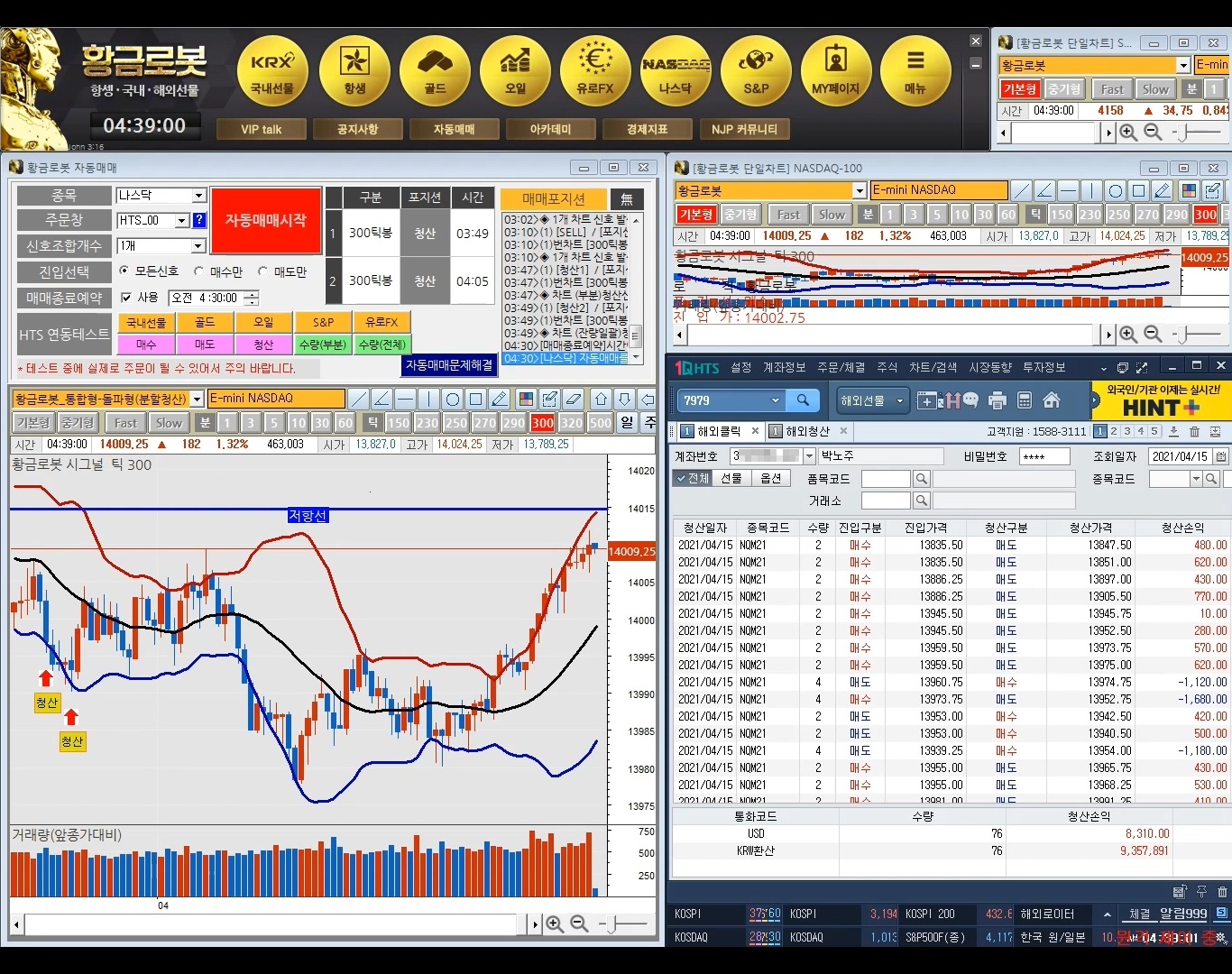Open the 해외선물 dropdown in 1Q HTS
Screen dimensions: 1232x974
[873, 400]
